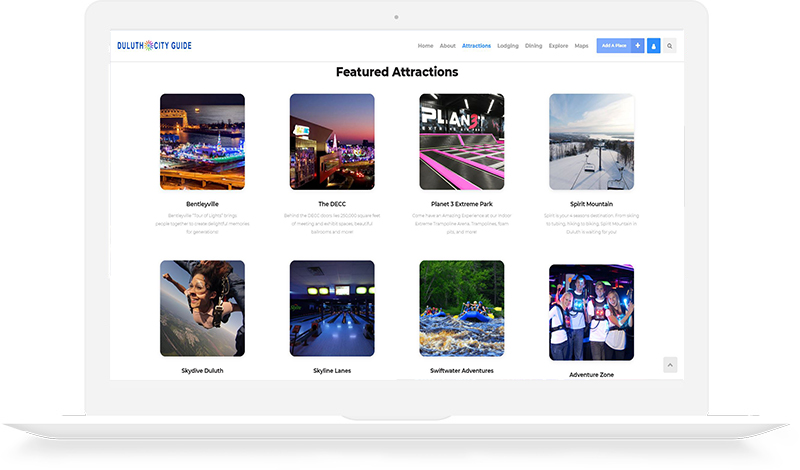The height and width of the screenshot is (470, 800).
Task: Open the Spirit Mountain photo thumbnail
Action: 591,142
